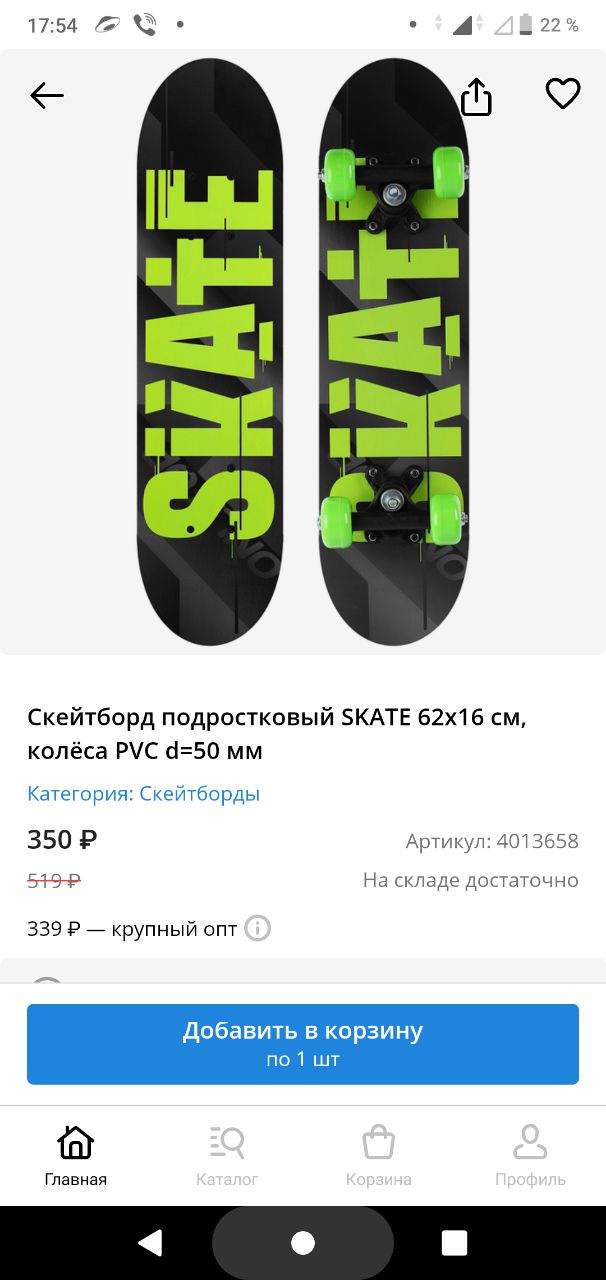Open info icon next to крупный опт
606x1280 pixels.
coord(257,928)
